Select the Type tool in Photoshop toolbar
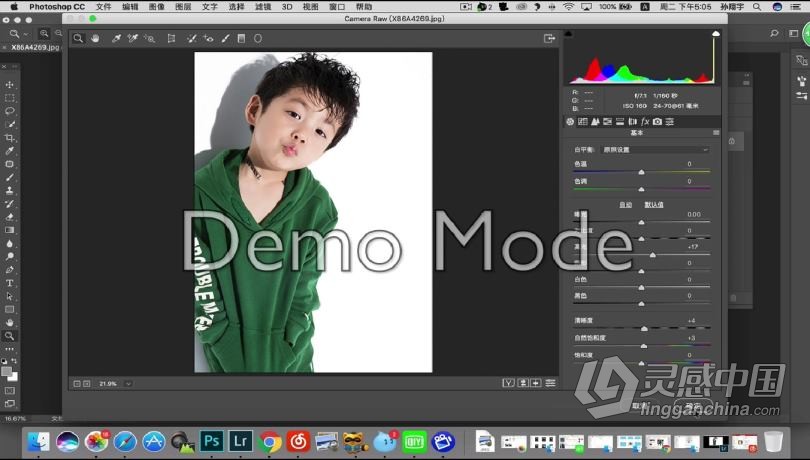The height and width of the screenshot is (460, 810). pos(9,283)
